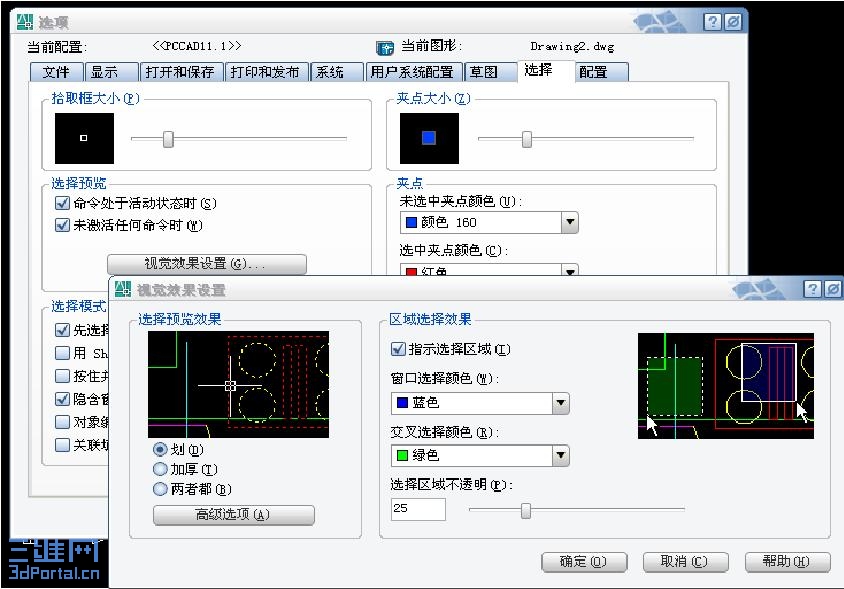Click the 选项 dialog application icon
The height and width of the screenshot is (589, 844).
[x=25, y=22]
